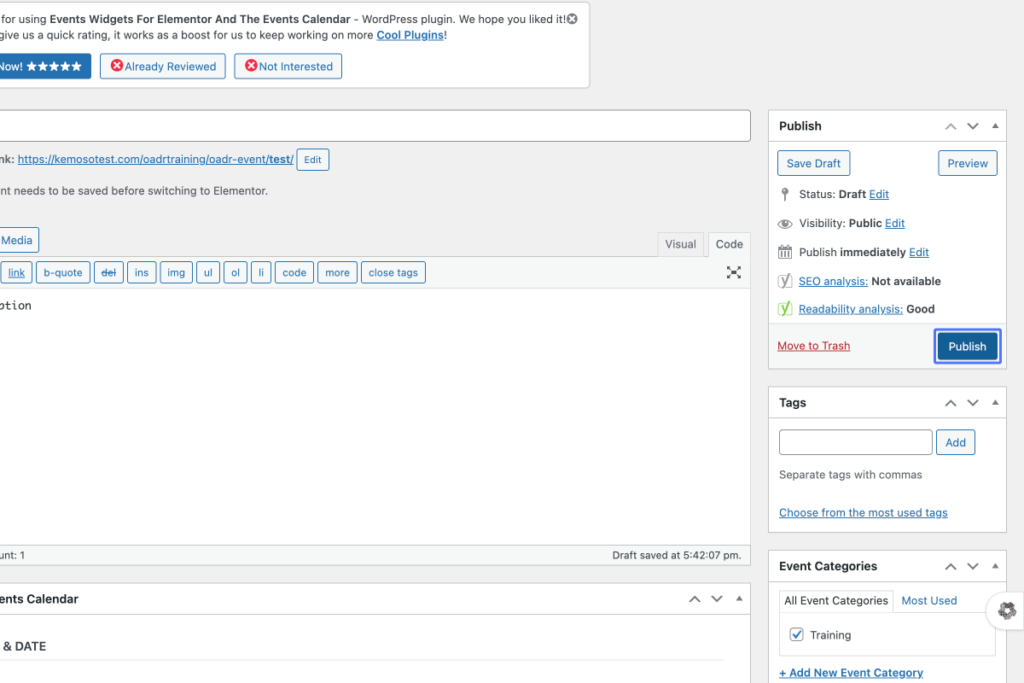1024x683 pixels.
Task: Switch to the Visual editor tab
Action: point(680,244)
